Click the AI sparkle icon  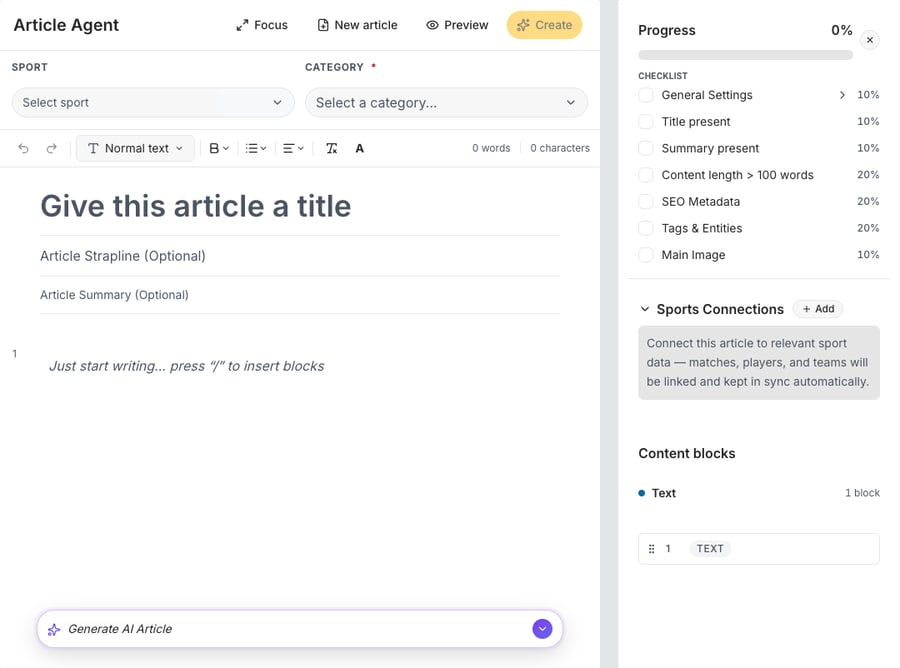[x=54, y=630]
